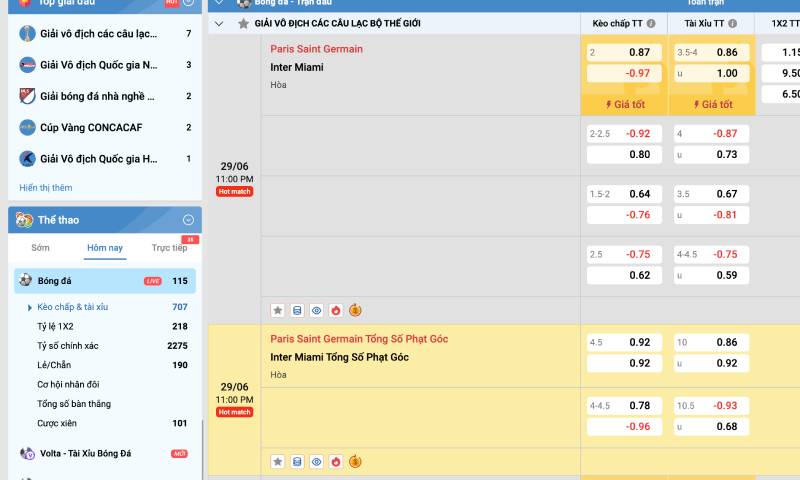800x480 pixels.
Task: Collapse the Thể thao panel with circle chevron
Action: coord(188,220)
